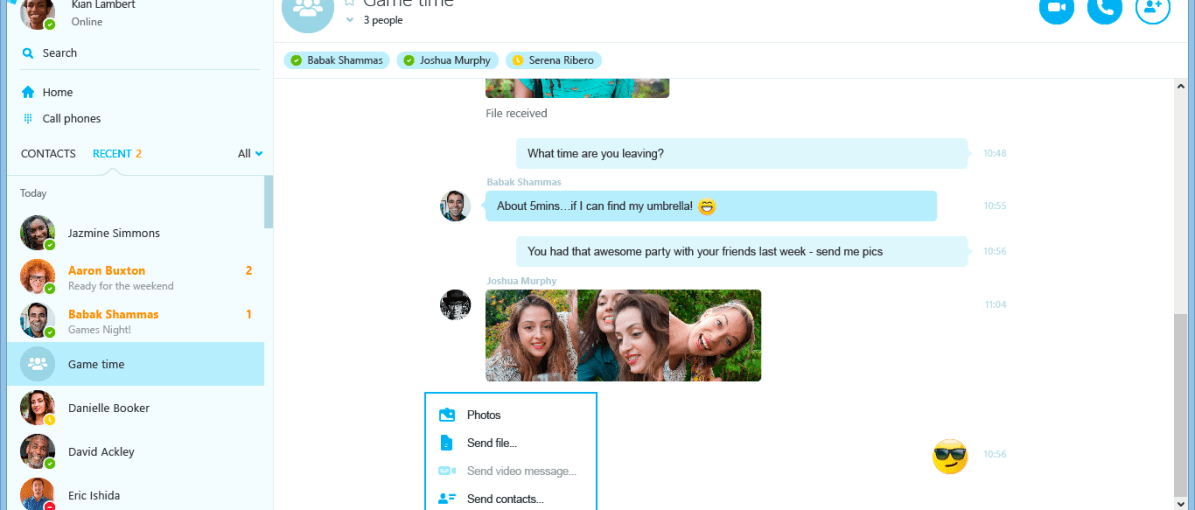Click the 'Ready for the weekend' mood text

pos(120,287)
